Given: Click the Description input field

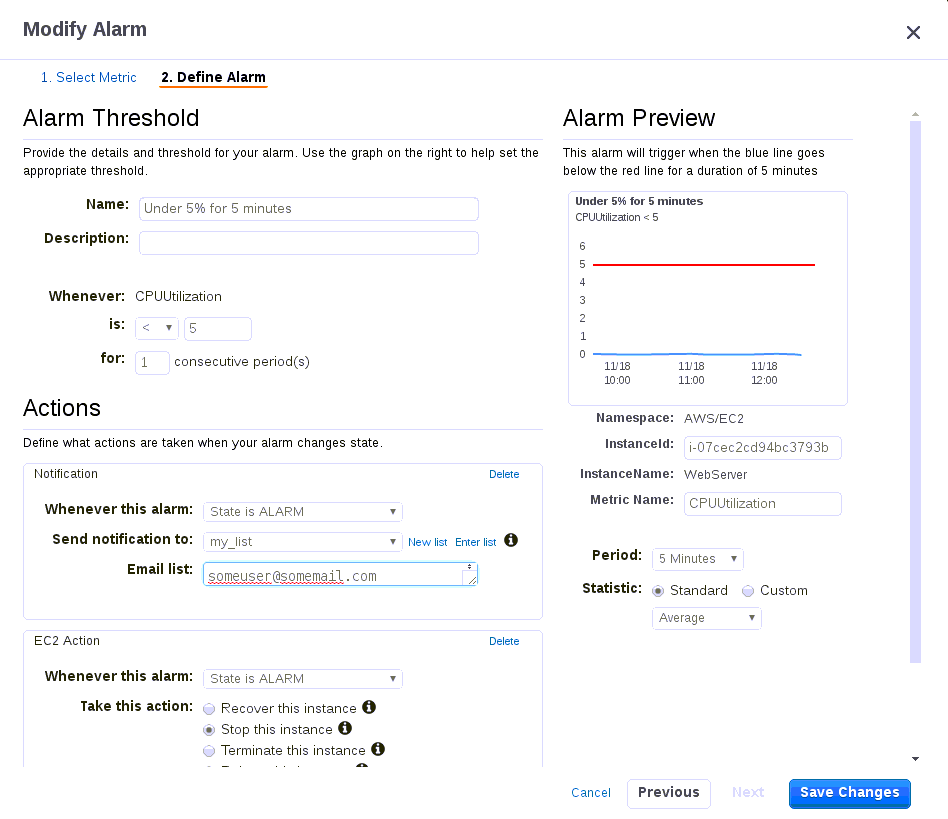Looking at the screenshot, I should (308, 243).
